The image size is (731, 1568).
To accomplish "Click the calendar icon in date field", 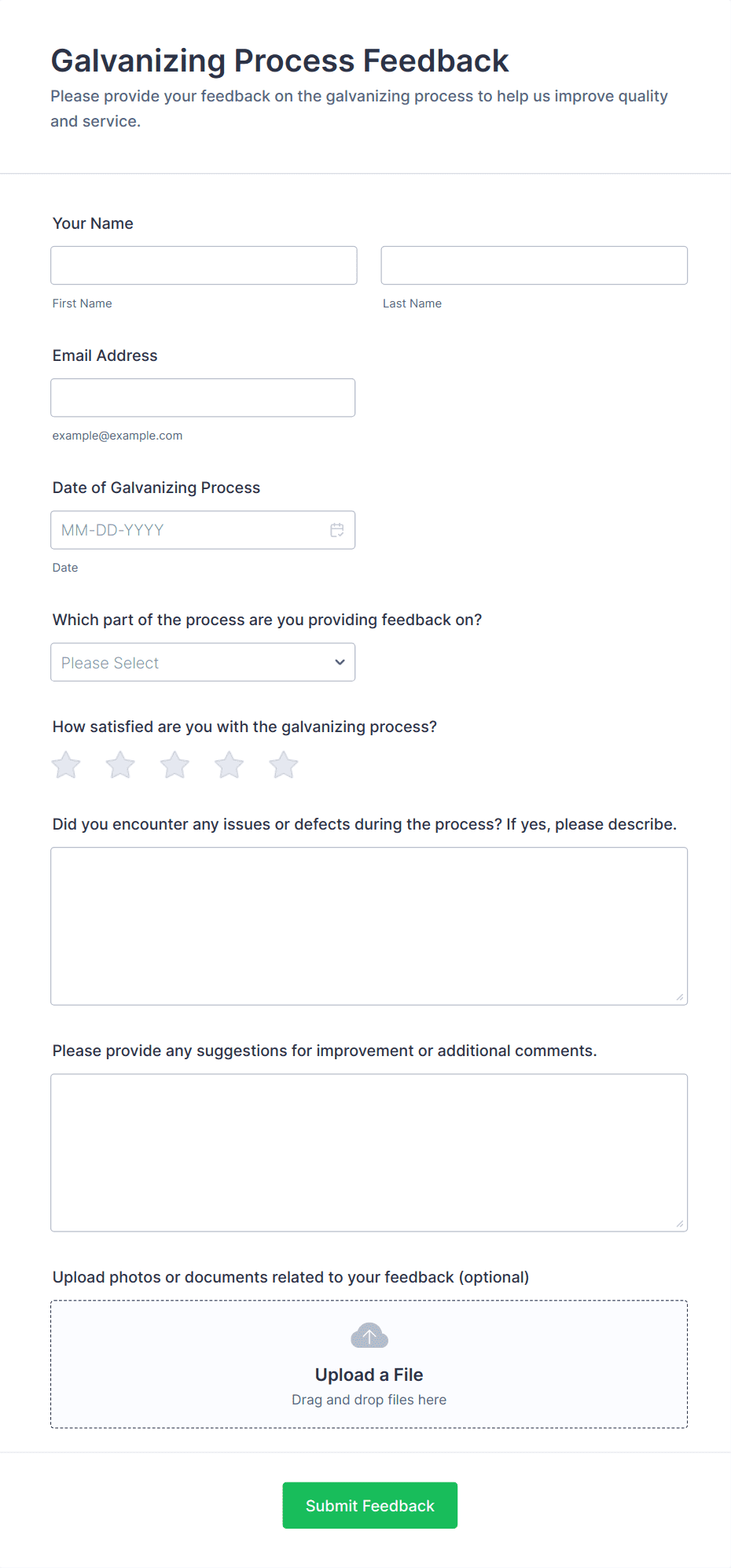I will click(337, 530).
